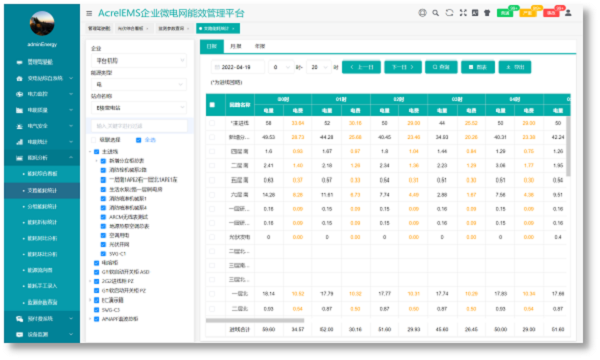Collapse the sidebar with the hamburger icon
Image resolution: width=600 pixels, height=360 pixels.
89,13
